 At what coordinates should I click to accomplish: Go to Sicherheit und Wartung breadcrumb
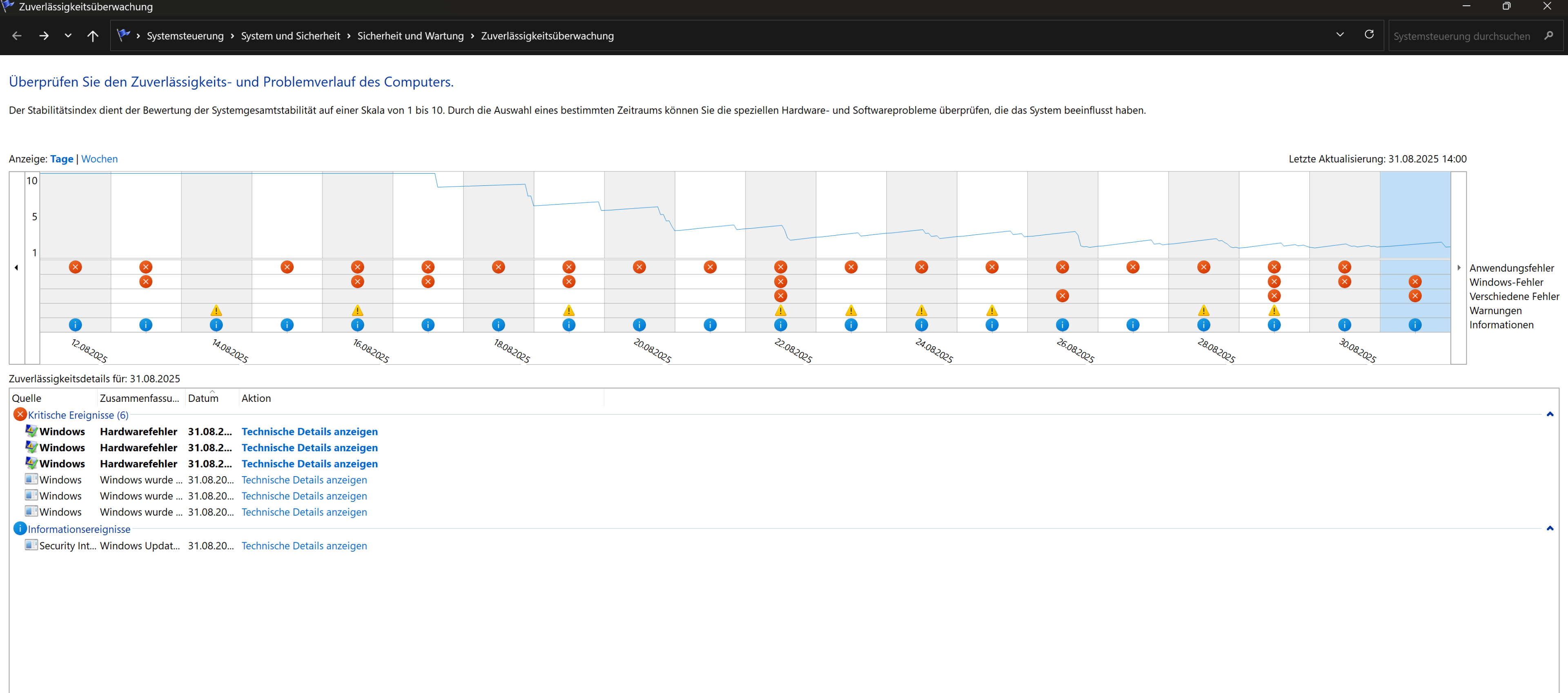tap(410, 36)
